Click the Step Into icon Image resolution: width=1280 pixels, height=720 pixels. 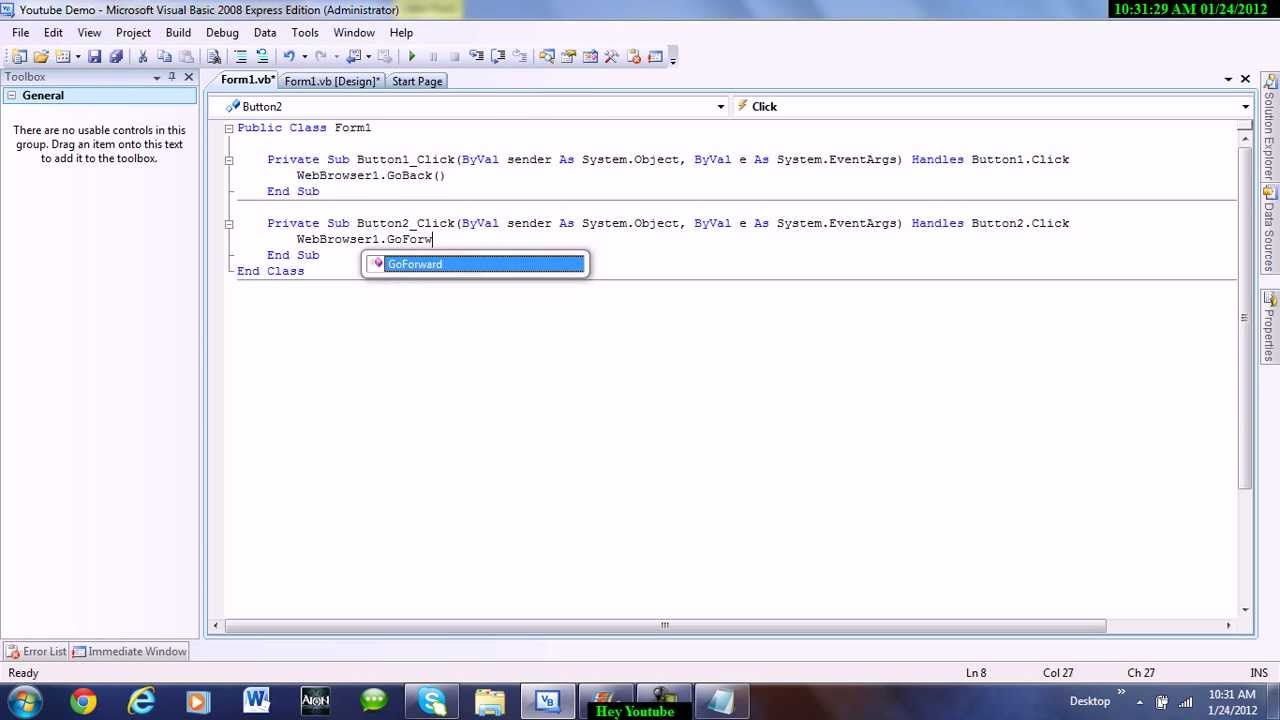(477, 57)
